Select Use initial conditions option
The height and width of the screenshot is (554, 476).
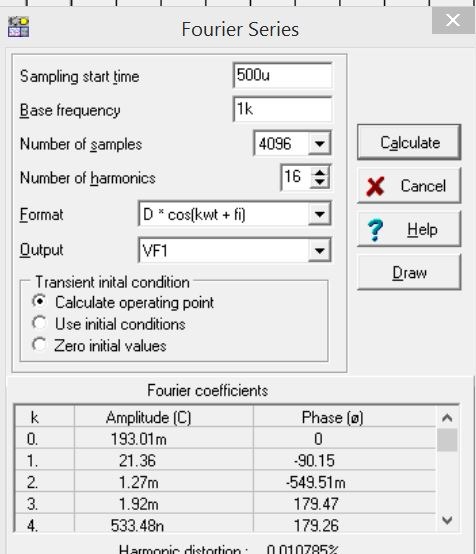pyautogui.click(x=40, y=323)
